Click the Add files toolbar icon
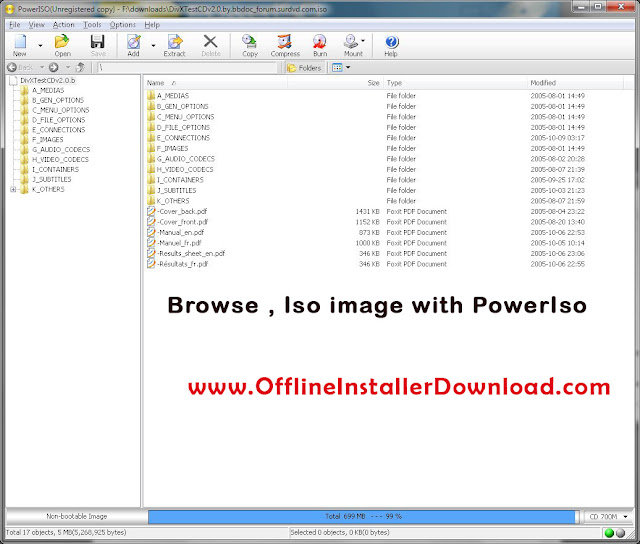Viewport: 640px width, 544px height. click(133, 42)
